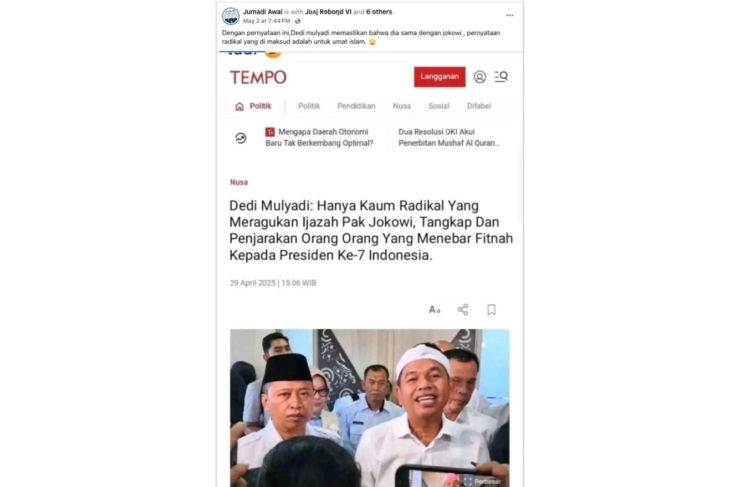This screenshot has width=730, height=487.
Task: Open 'Mengapa Daerah Otonomi Baru' trending article
Action: 319,138
